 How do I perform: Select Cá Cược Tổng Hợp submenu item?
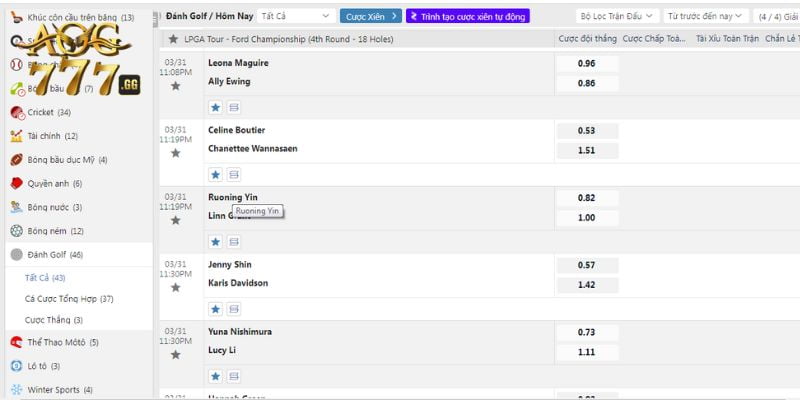[69, 299]
